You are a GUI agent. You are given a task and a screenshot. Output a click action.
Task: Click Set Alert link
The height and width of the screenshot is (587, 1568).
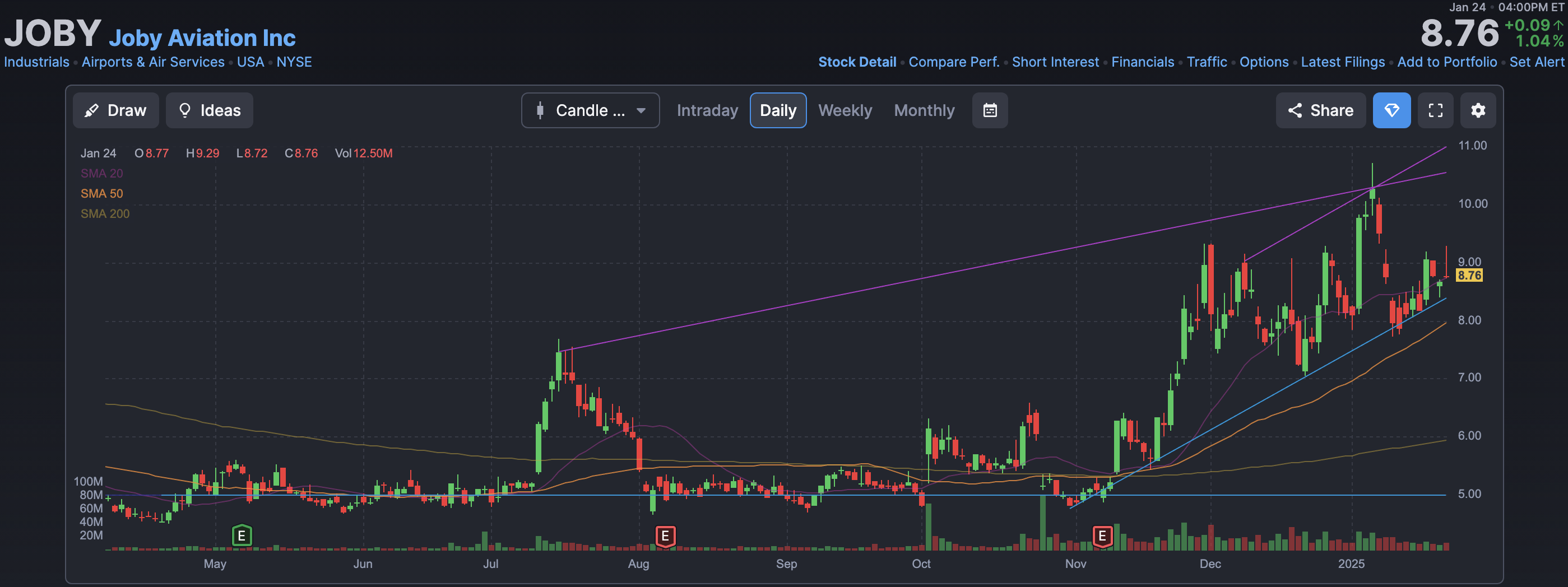tap(1537, 62)
